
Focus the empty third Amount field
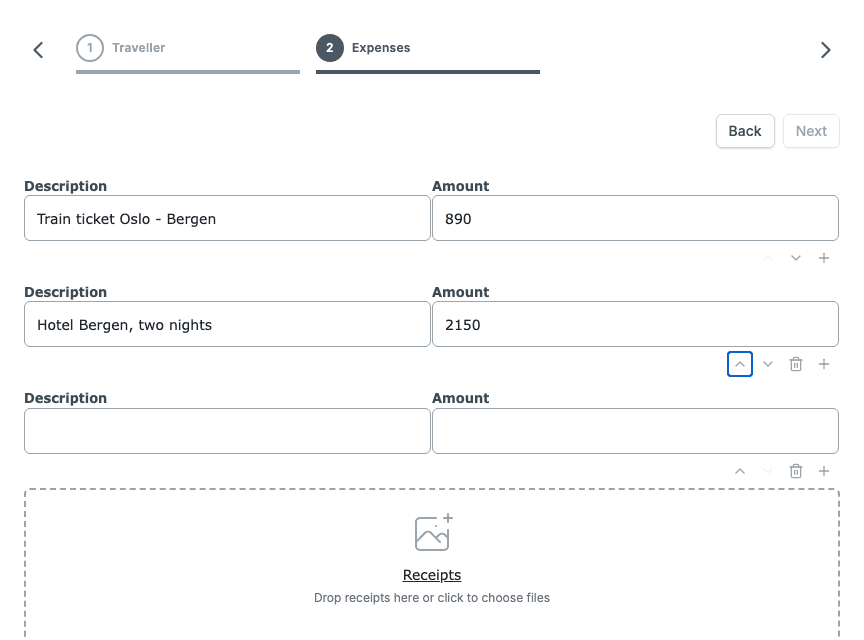click(x=635, y=431)
